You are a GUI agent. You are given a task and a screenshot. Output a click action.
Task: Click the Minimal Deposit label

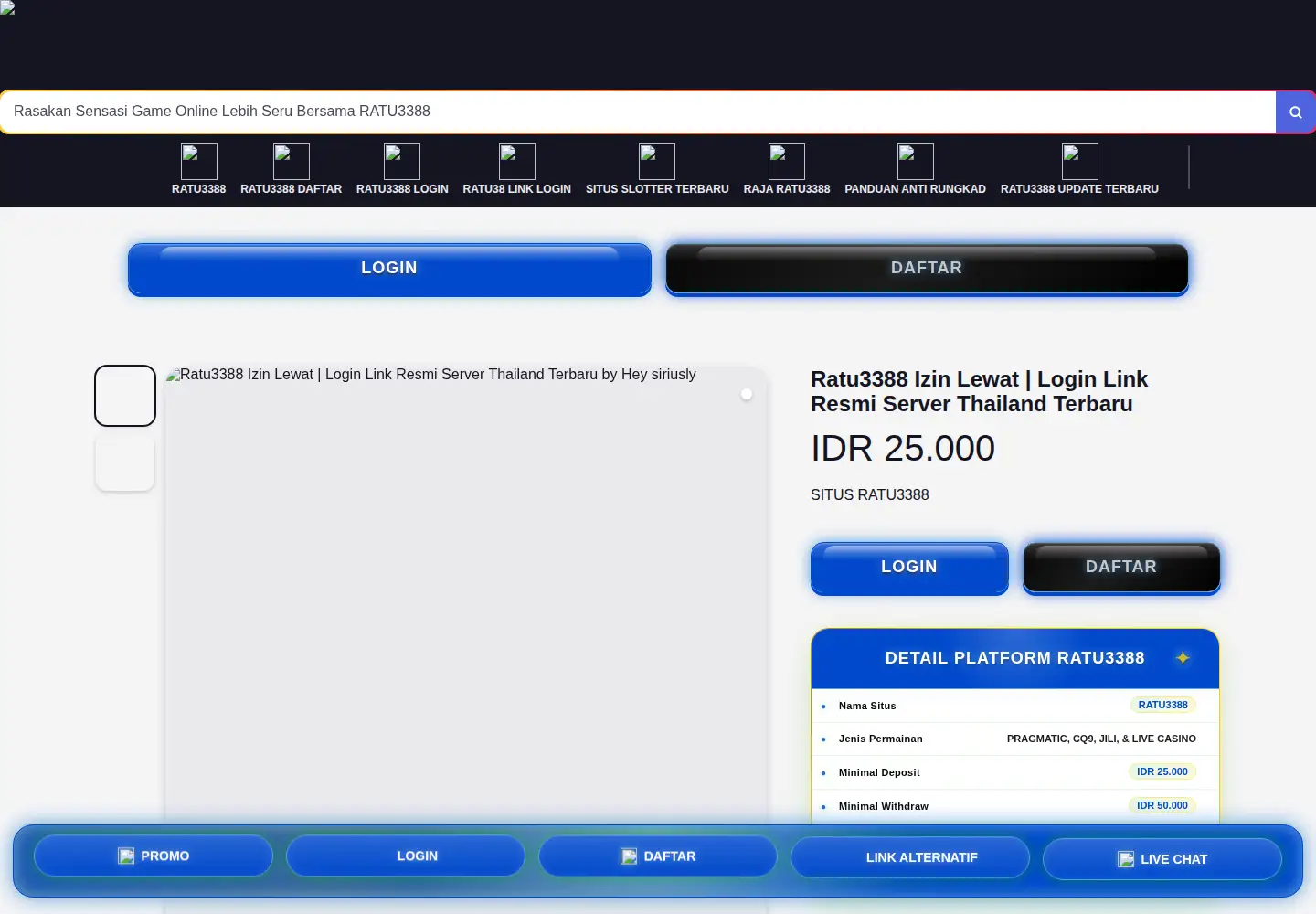(879, 773)
